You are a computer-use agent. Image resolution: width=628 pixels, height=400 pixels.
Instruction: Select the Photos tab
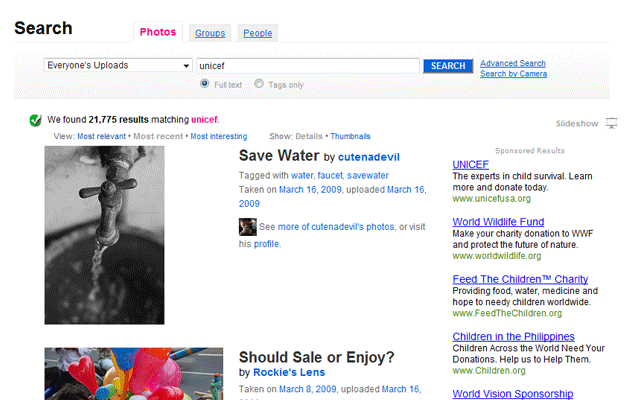pyautogui.click(x=158, y=32)
